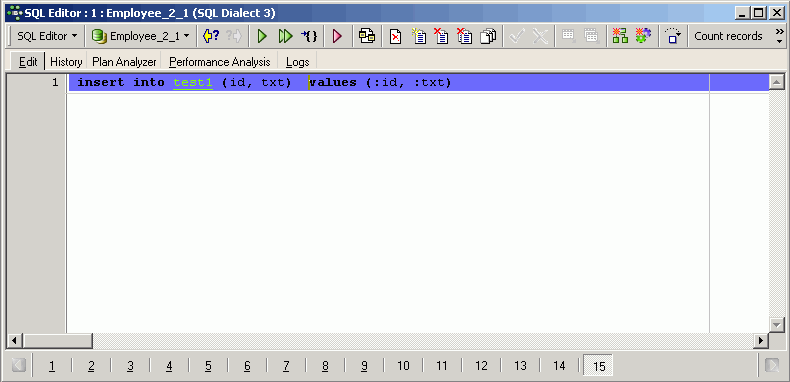
Task: Click the Count records button
Action: 728,36
